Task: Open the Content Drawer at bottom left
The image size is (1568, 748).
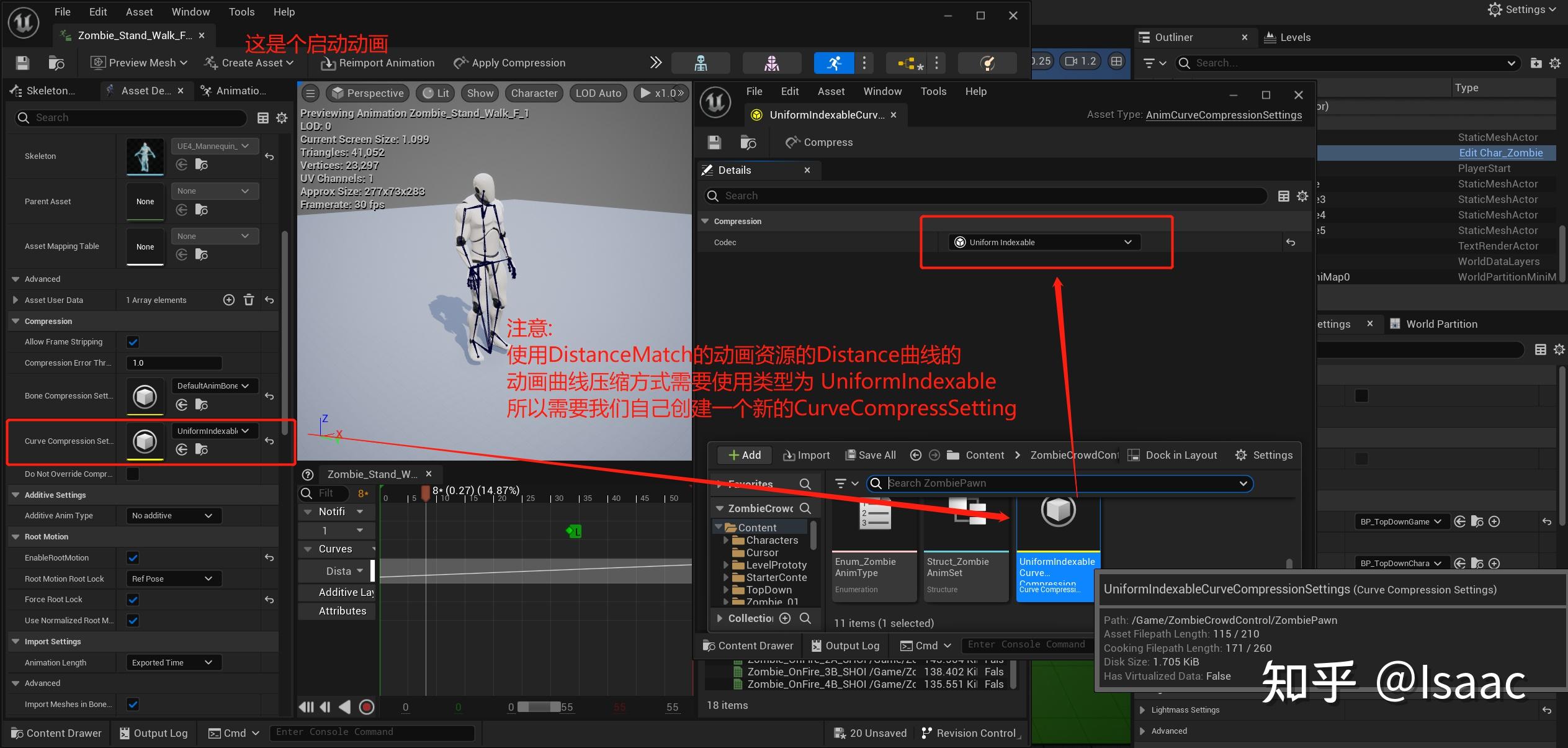Action: (56, 733)
